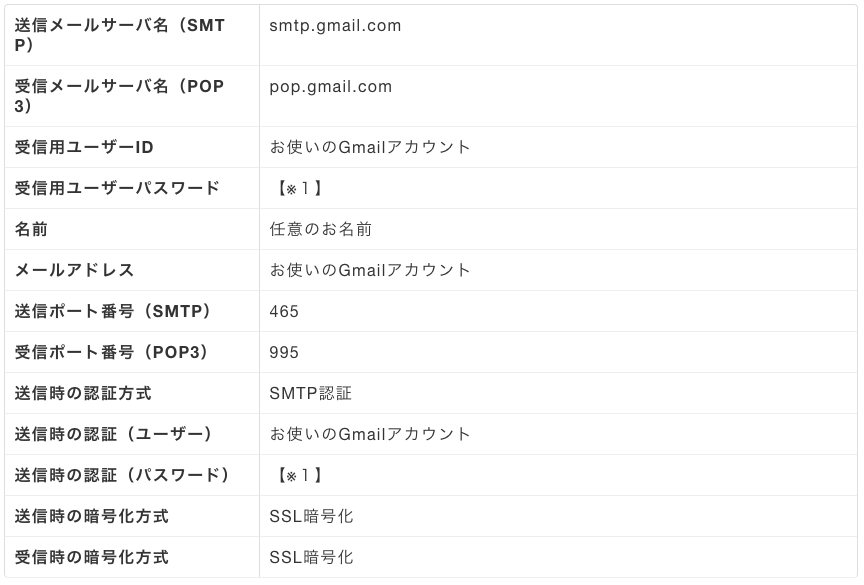Click the 送信ポート番号（SMTP） label
The height and width of the screenshot is (585, 864).
point(112,311)
